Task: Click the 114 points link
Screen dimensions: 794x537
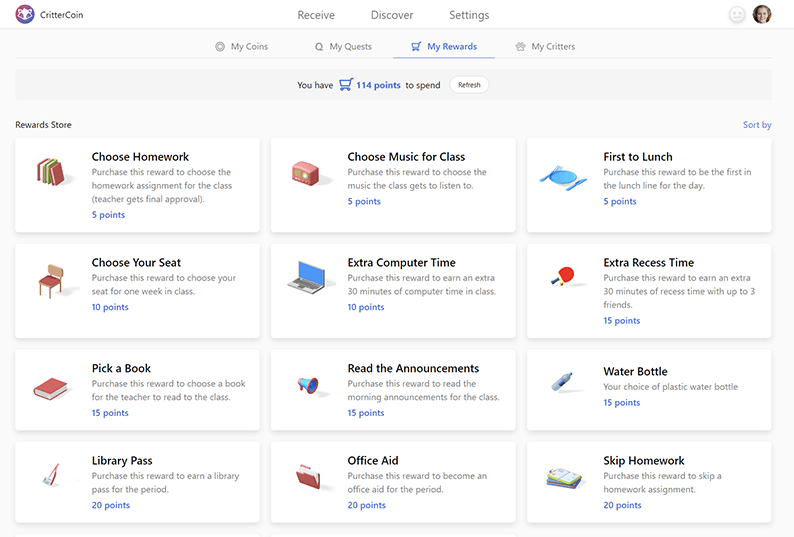Action: pyautogui.click(x=378, y=85)
